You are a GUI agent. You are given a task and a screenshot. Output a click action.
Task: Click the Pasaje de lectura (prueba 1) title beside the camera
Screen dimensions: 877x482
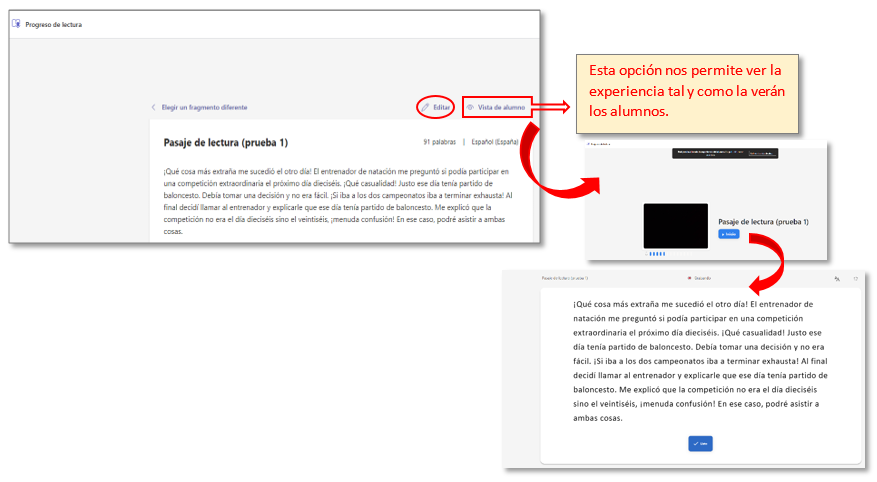pos(763,222)
